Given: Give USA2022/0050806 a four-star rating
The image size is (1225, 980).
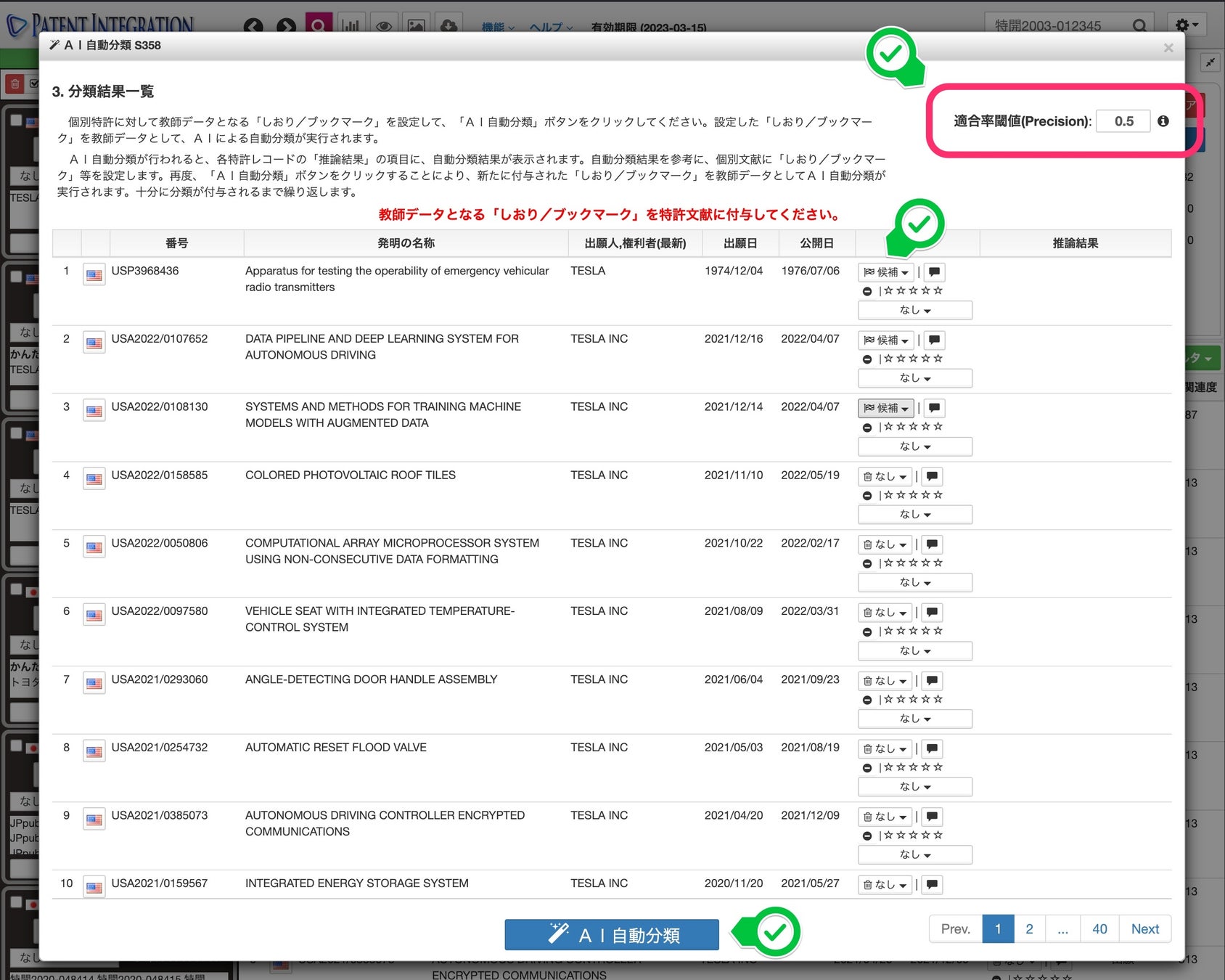Looking at the screenshot, I should coord(926,563).
